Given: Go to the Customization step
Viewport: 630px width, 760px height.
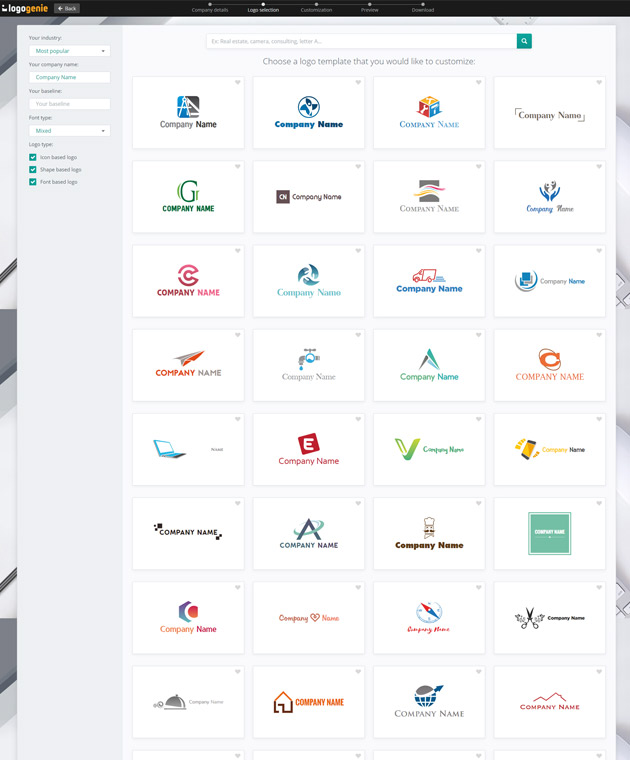Looking at the screenshot, I should point(316,8).
